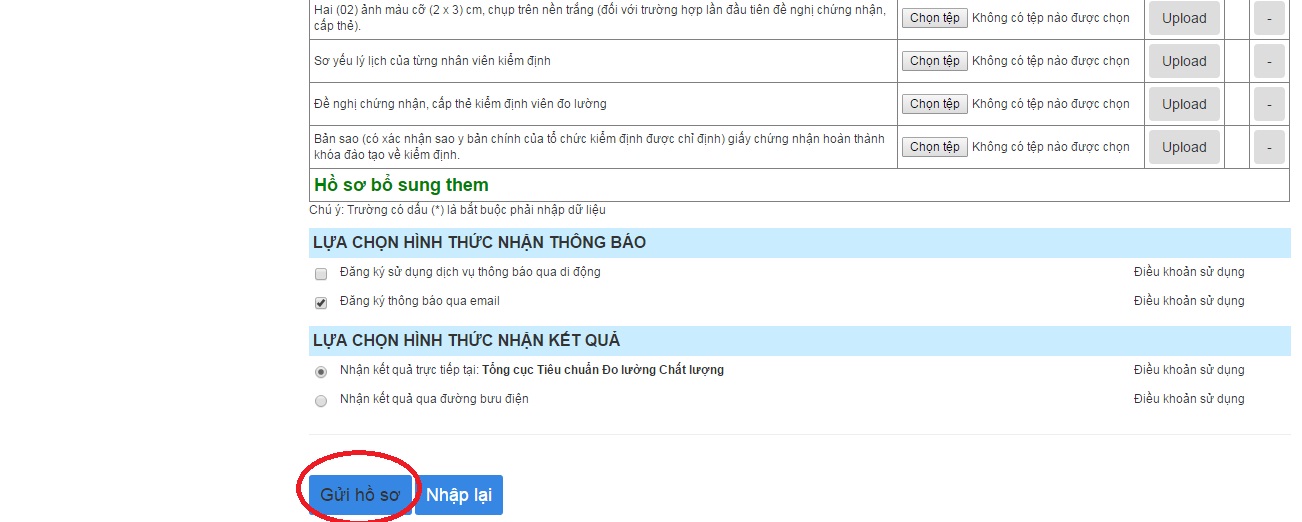
Task: Open terms of use for postal delivery
Action: coord(1189,399)
